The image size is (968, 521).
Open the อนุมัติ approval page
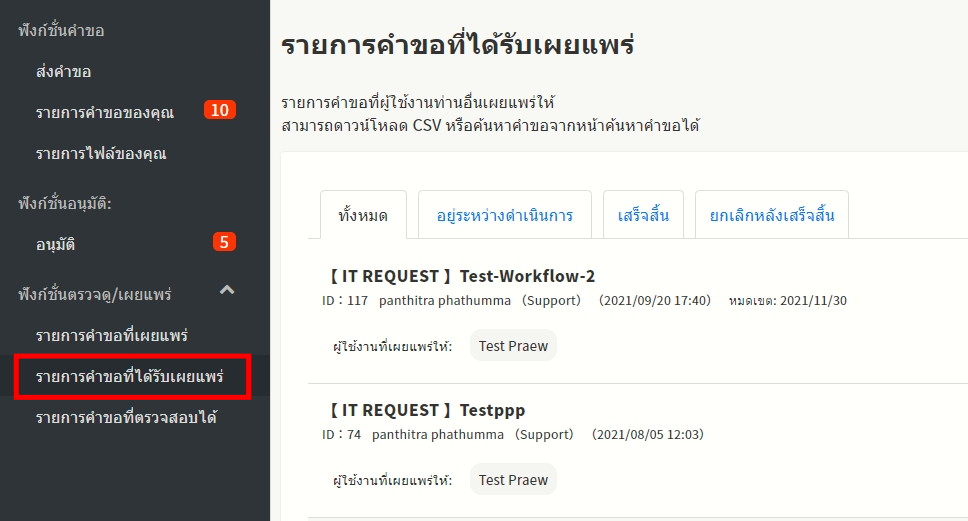coord(55,244)
